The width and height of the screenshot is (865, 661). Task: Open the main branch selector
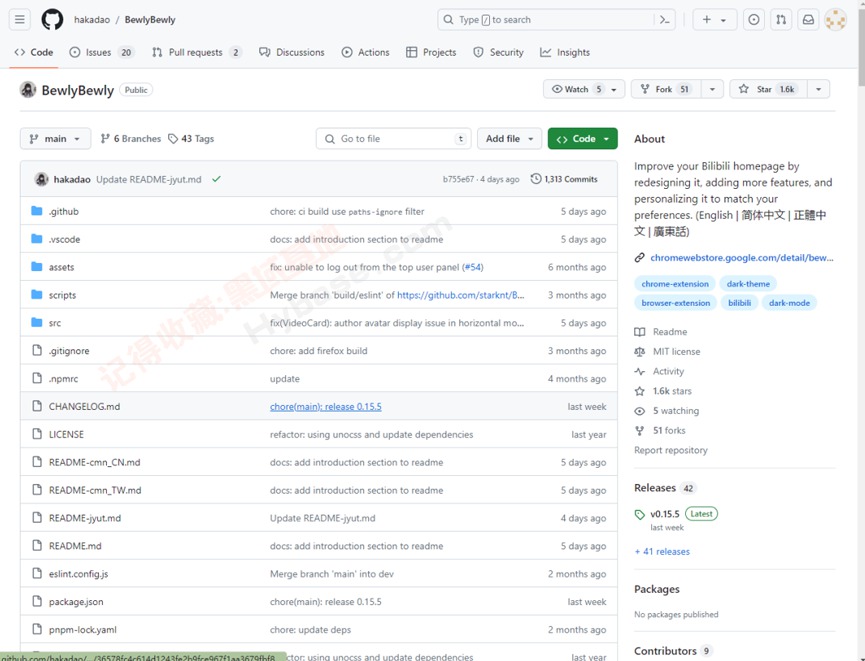point(55,138)
